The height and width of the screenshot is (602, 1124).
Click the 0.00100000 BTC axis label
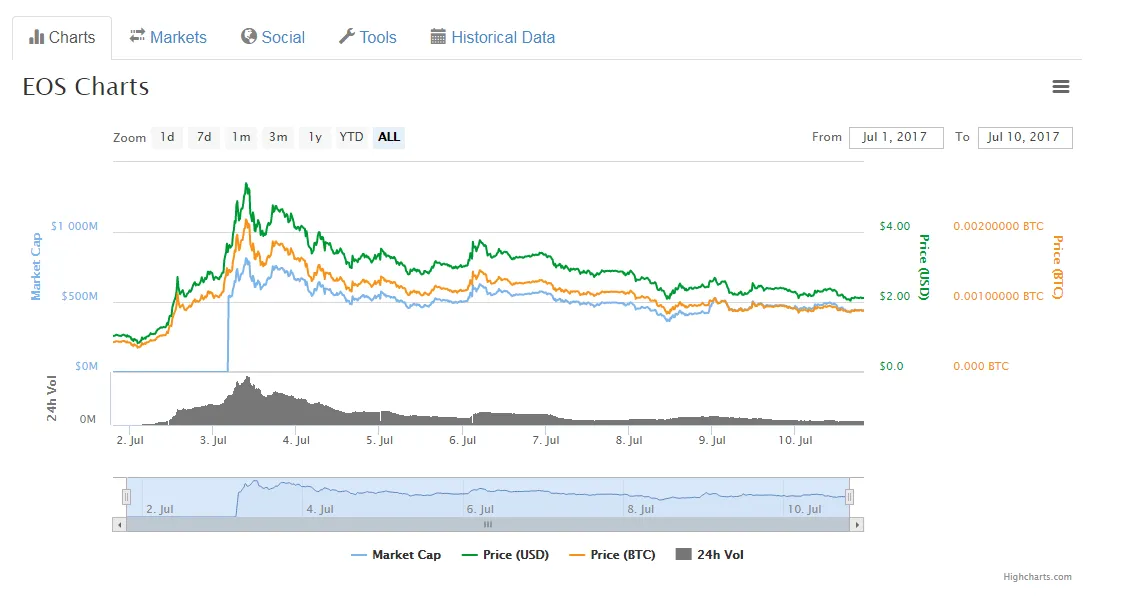(x=998, y=296)
